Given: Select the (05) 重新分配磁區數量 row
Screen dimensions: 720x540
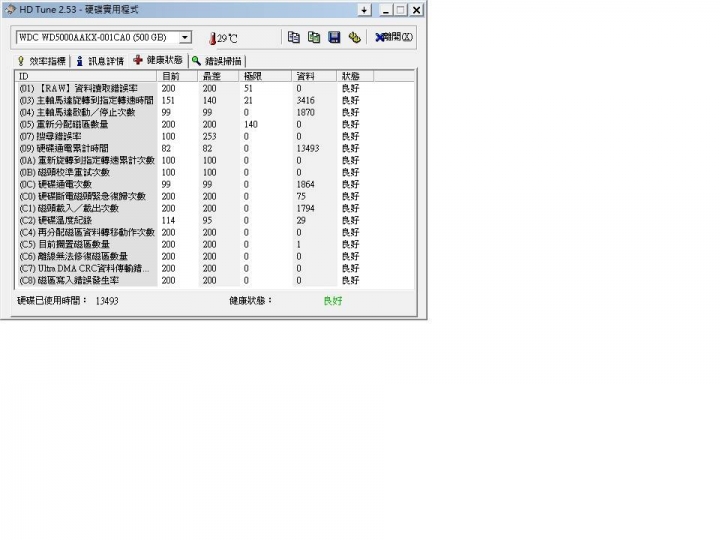Looking at the screenshot, I should [215, 124].
